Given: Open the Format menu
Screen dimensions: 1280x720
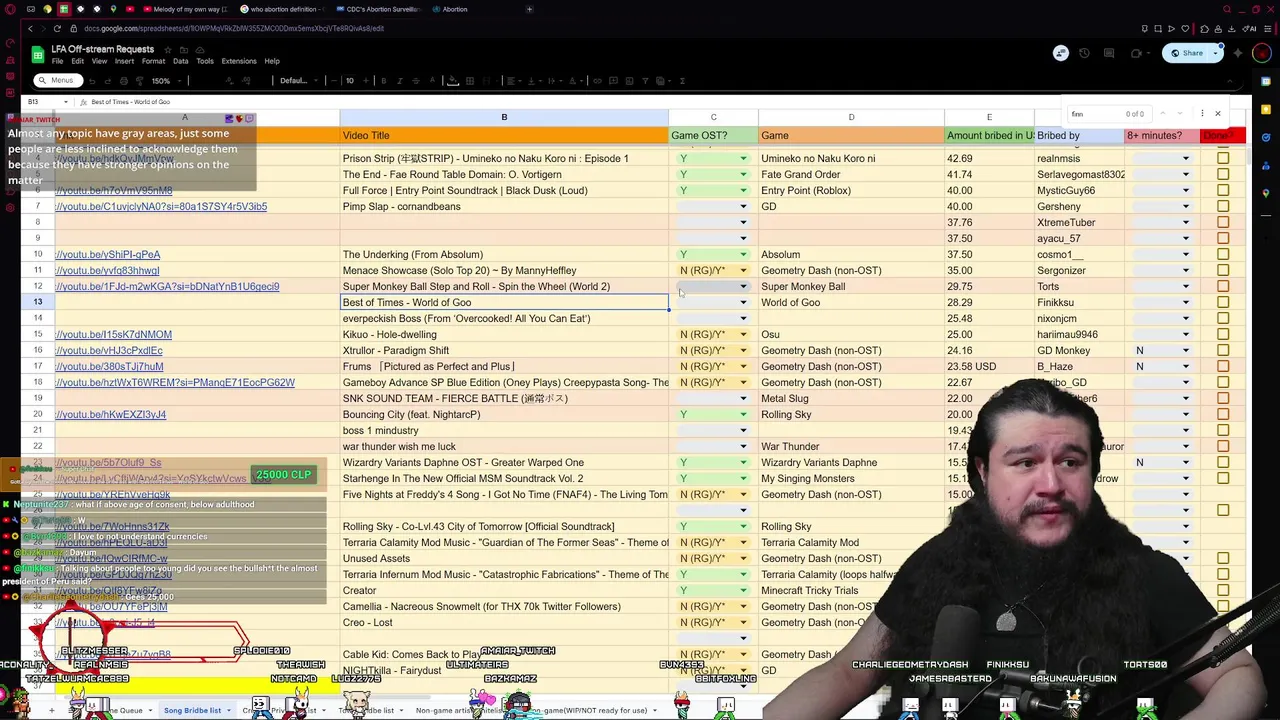Looking at the screenshot, I should pyautogui.click(x=153, y=61).
